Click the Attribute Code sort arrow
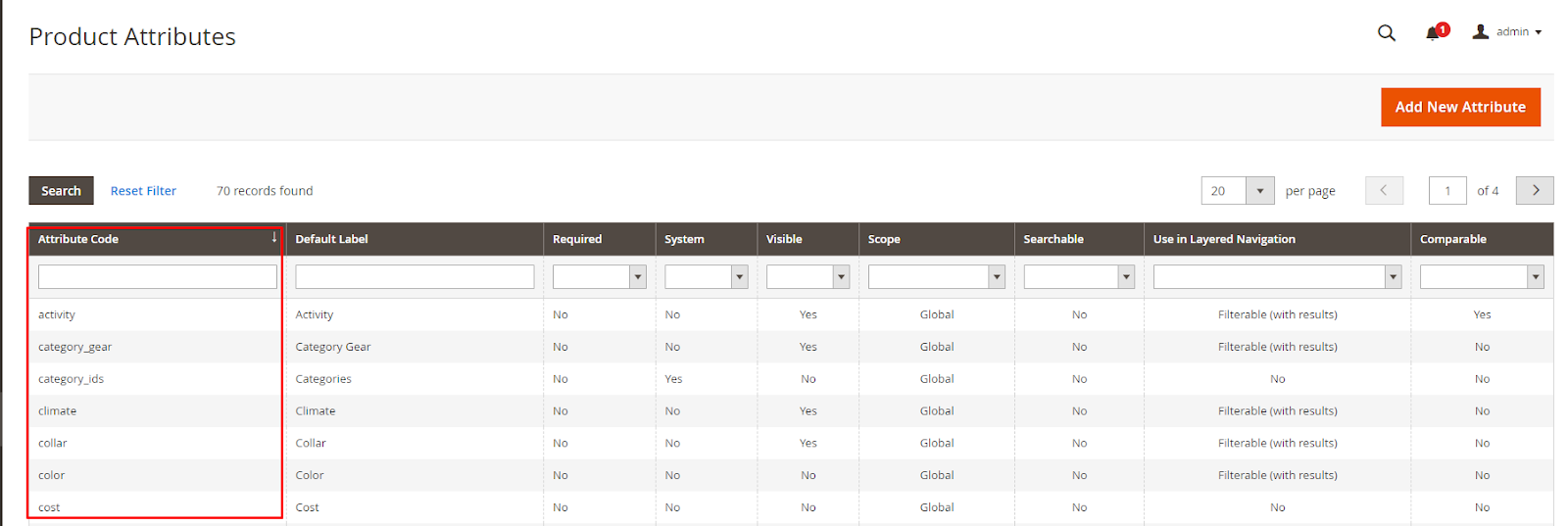Viewport: 1568px width, 526px height. 274,238
